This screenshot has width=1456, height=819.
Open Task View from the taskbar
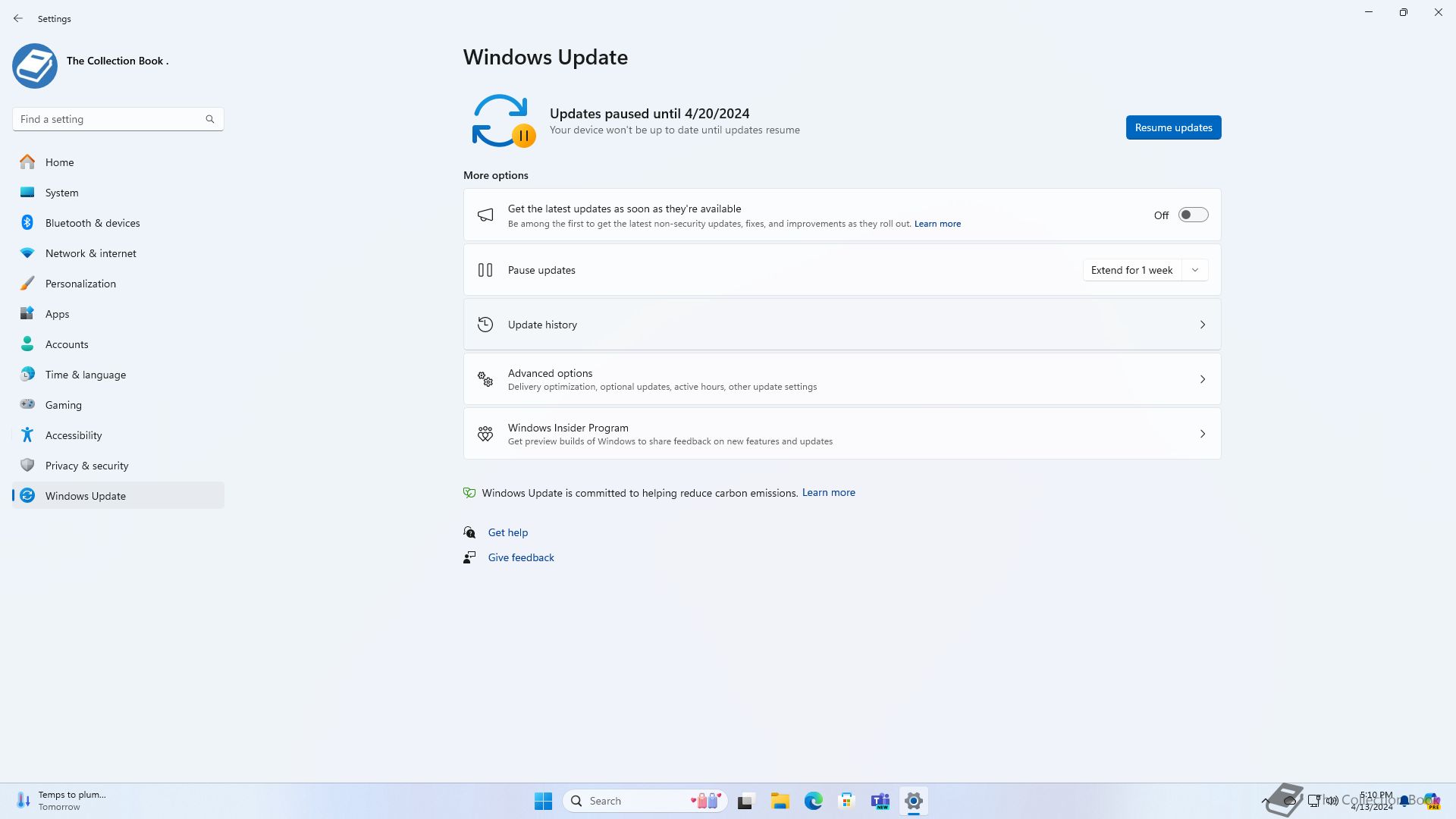[745, 801]
